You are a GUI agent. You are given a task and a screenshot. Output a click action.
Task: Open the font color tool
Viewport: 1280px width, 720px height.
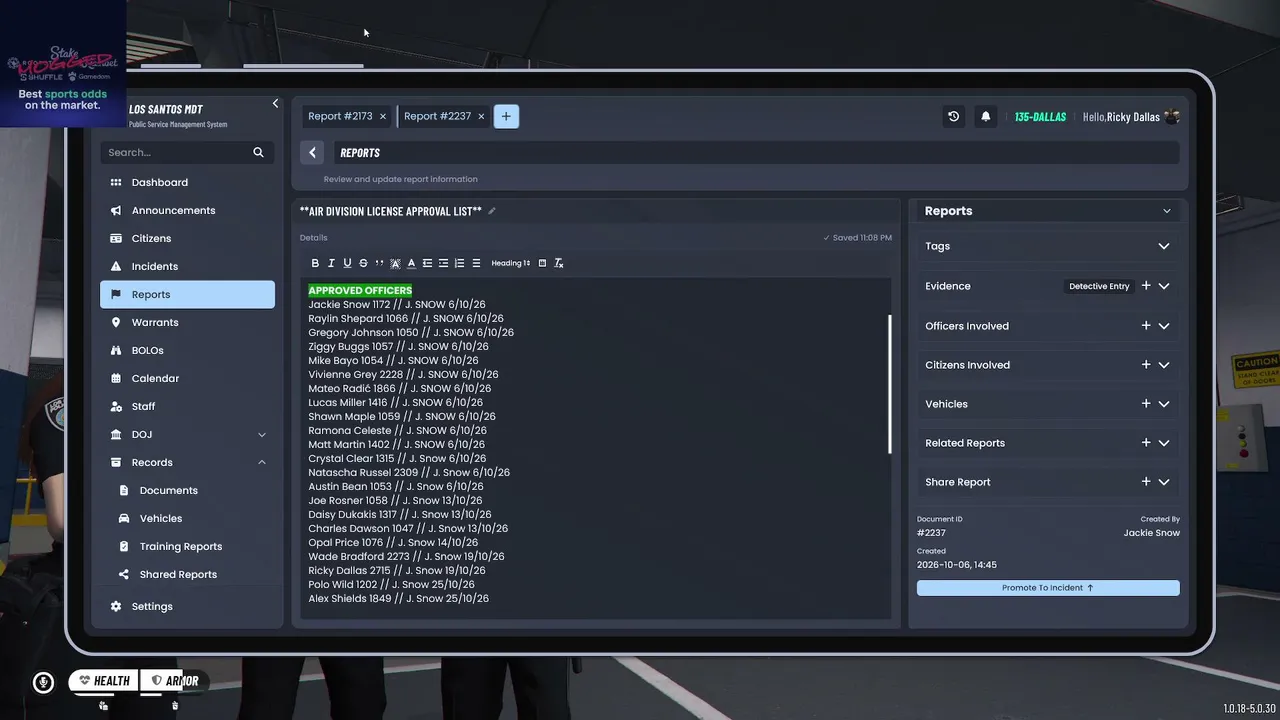click(411, 263)
